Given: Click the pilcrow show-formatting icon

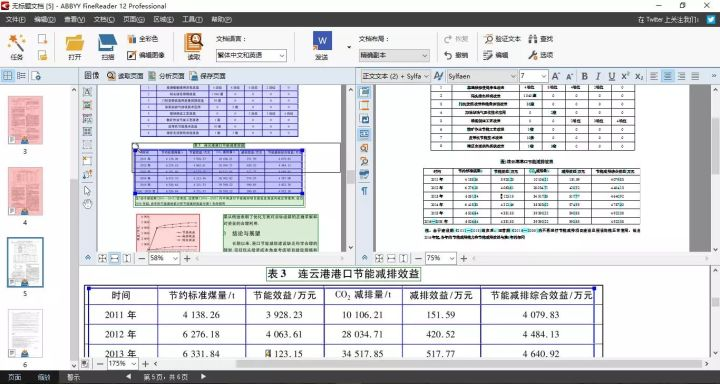Looking at the screenshot, I should coord(364,191).
